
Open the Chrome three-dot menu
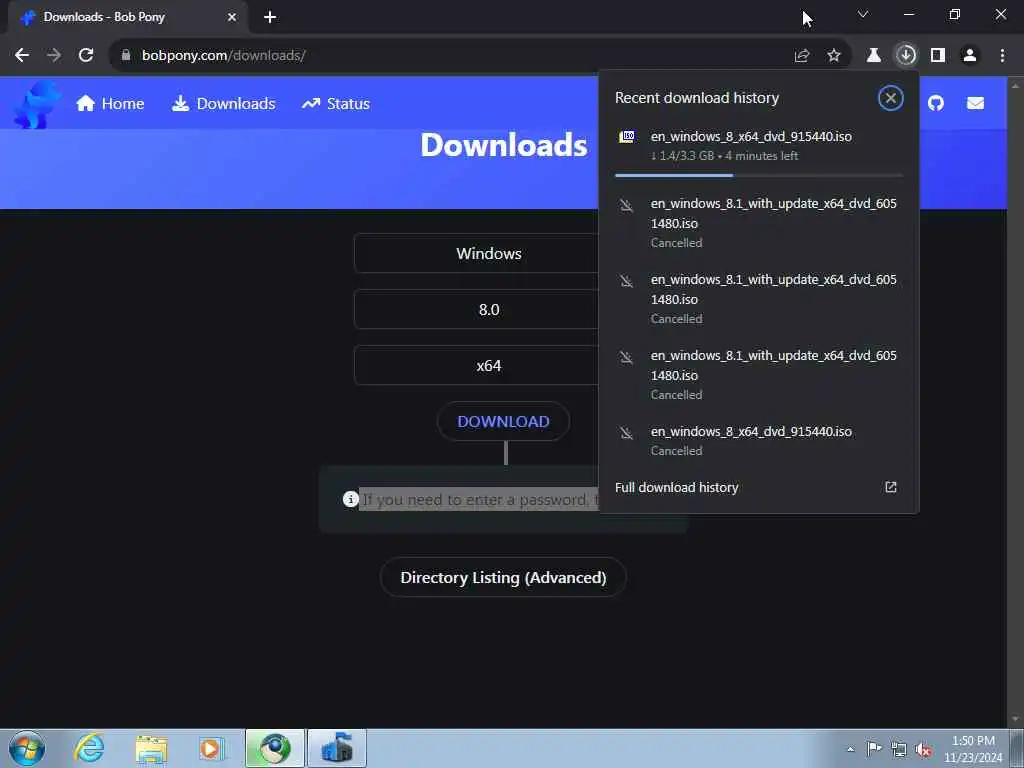click(1002, 56)
